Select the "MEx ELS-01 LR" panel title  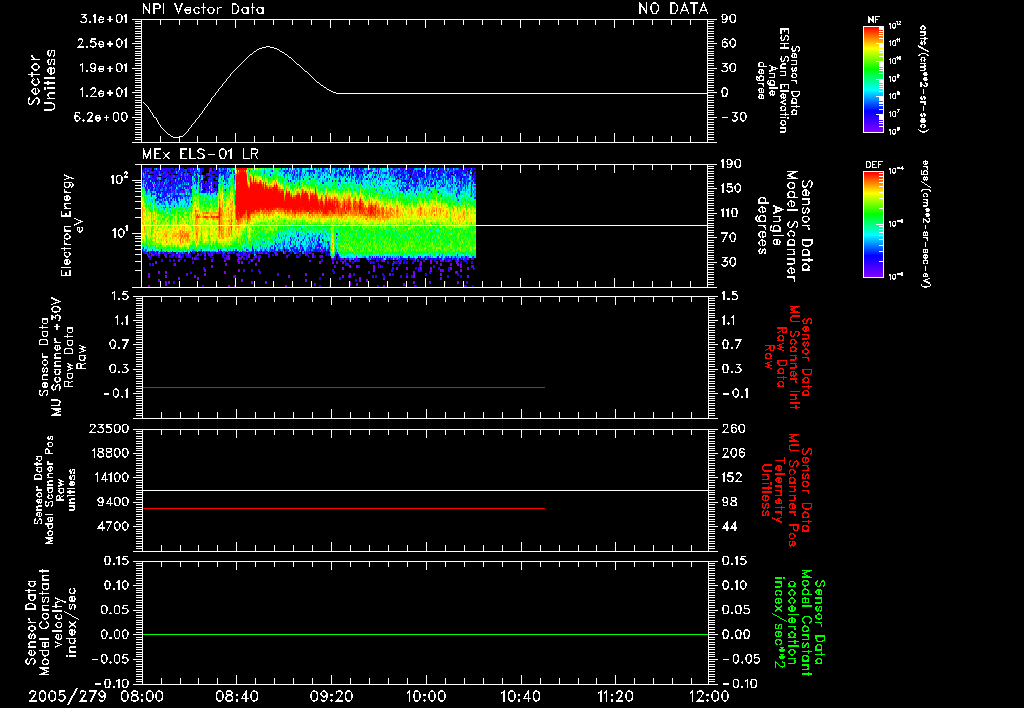click(x=200, y=155)
